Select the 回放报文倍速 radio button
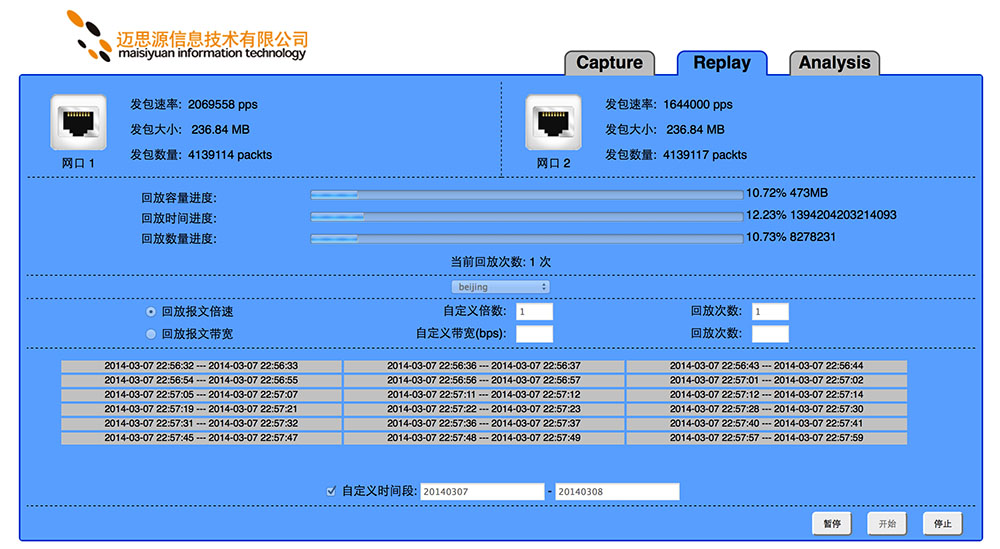This screenshot has width=1000, height=549. (151, 312)
